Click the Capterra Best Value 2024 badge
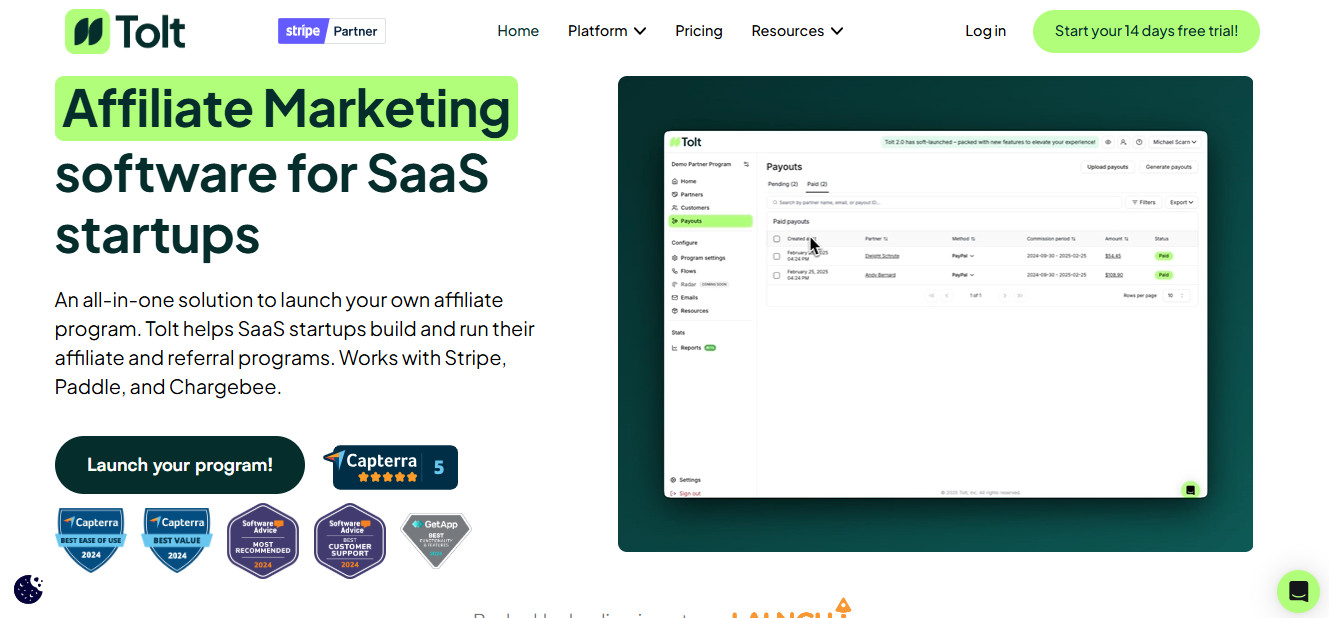 pyautogui.click(x=177, y=540)
